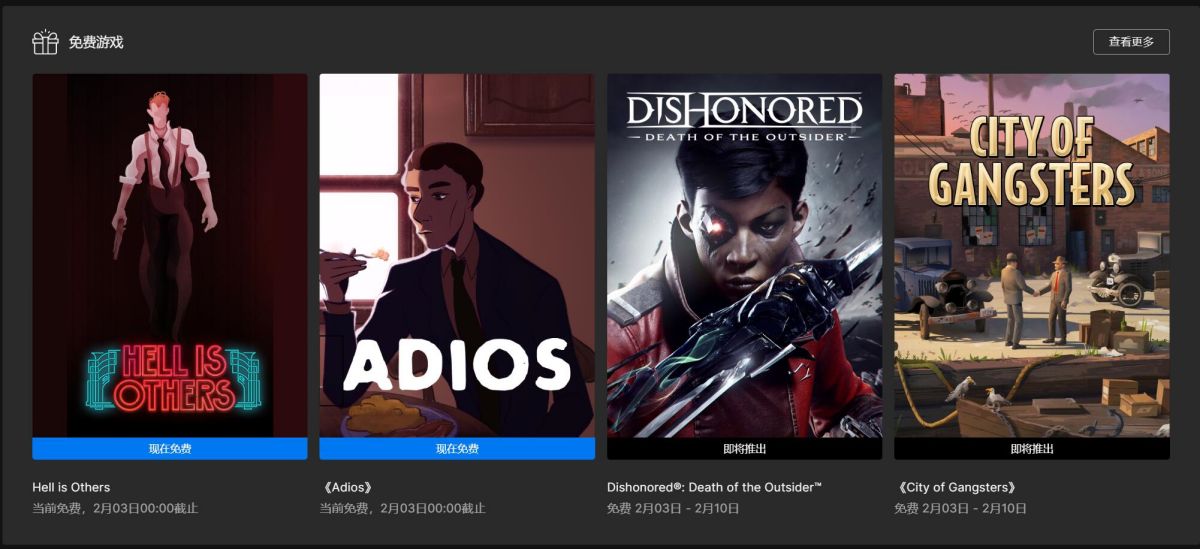This screenshot has width=1200, height=549.
Task: Open the Adios game cover image
Action: click(457, 255)
